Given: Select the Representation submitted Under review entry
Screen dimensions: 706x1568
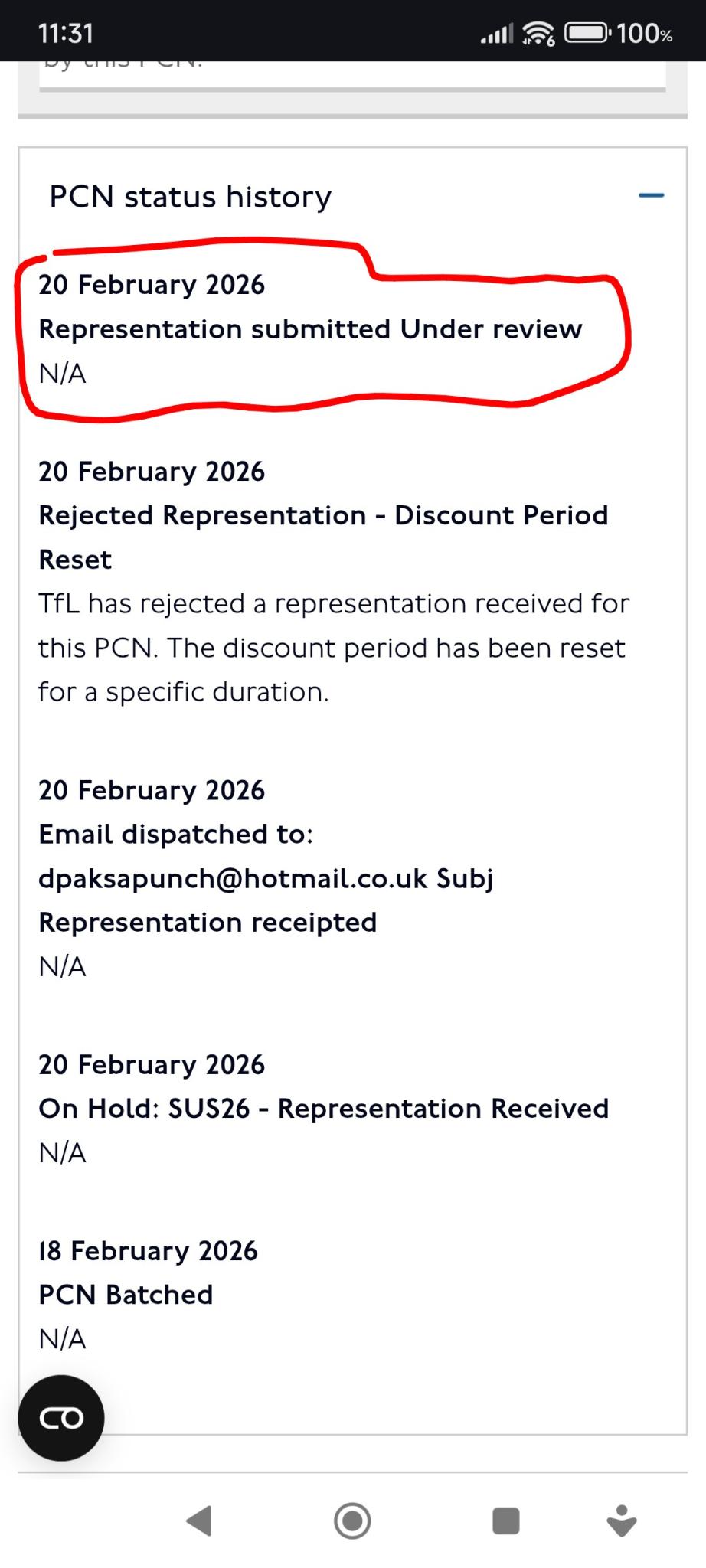Looking at the screenshot, I should tap(310, 329).
